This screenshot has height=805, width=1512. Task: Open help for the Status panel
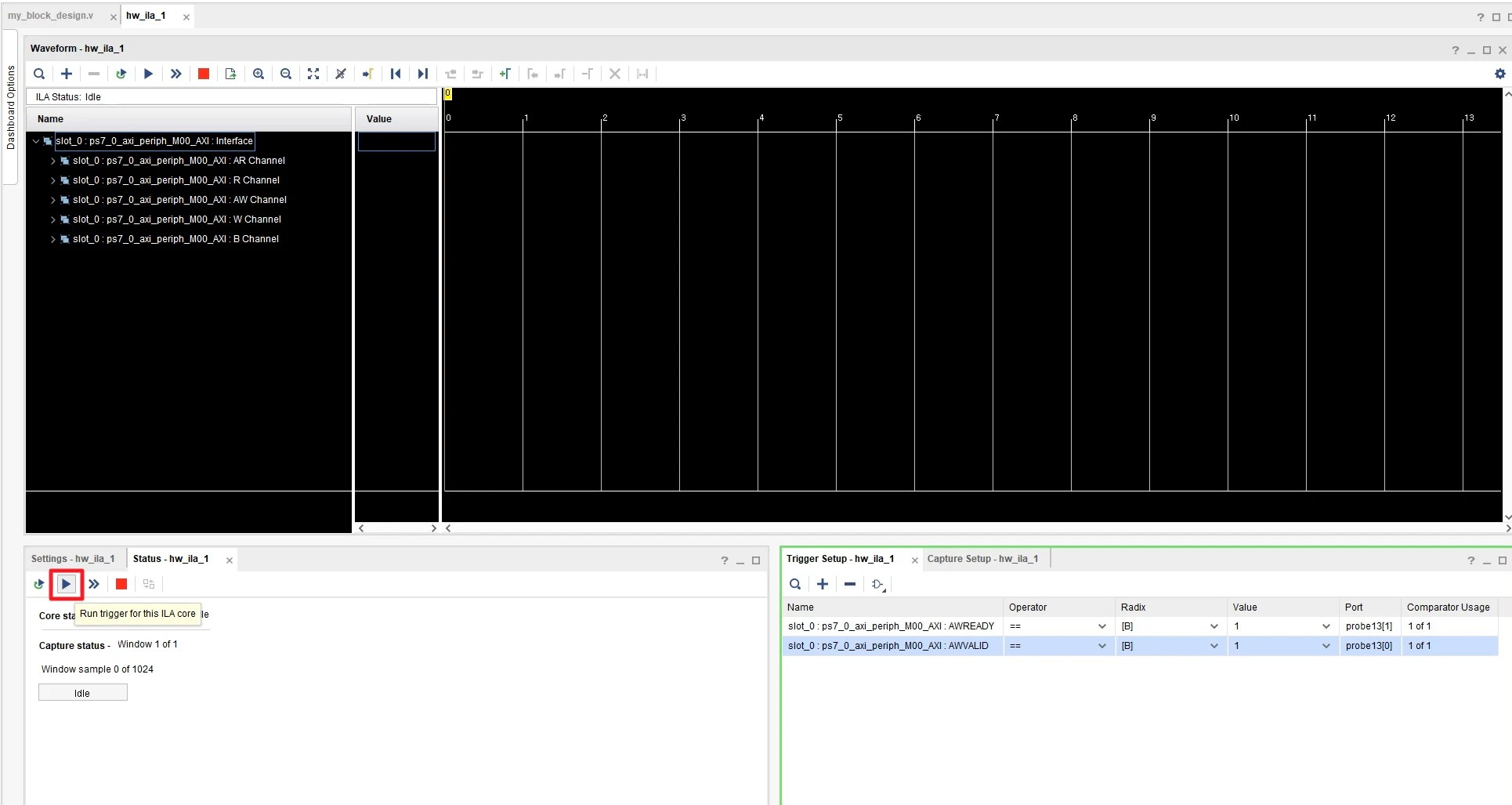tap(725, 560)
